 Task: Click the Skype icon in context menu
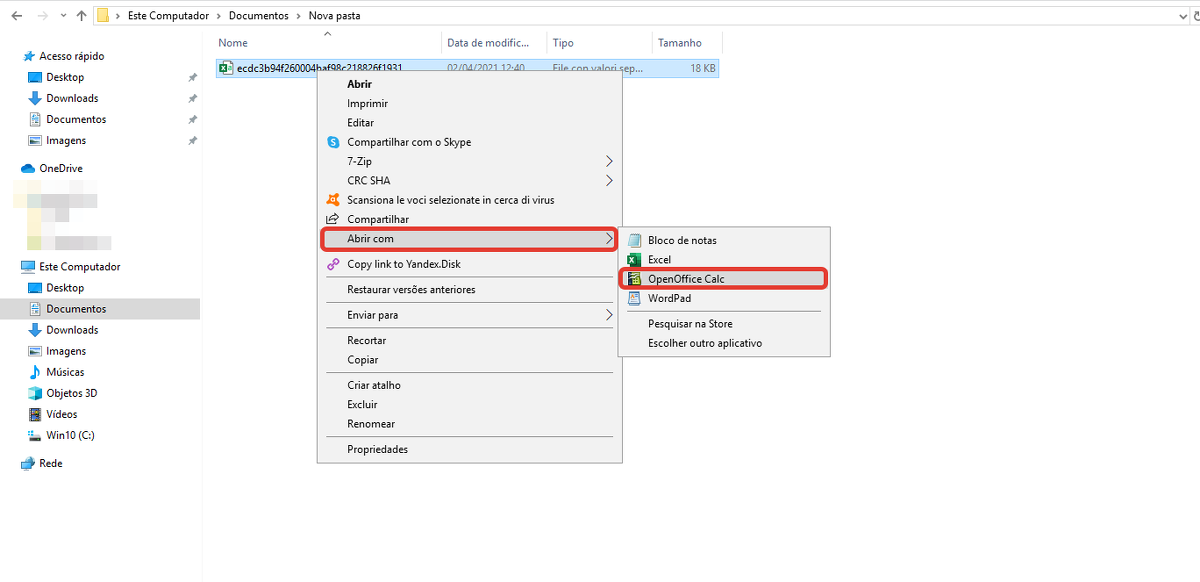[334, 142]
